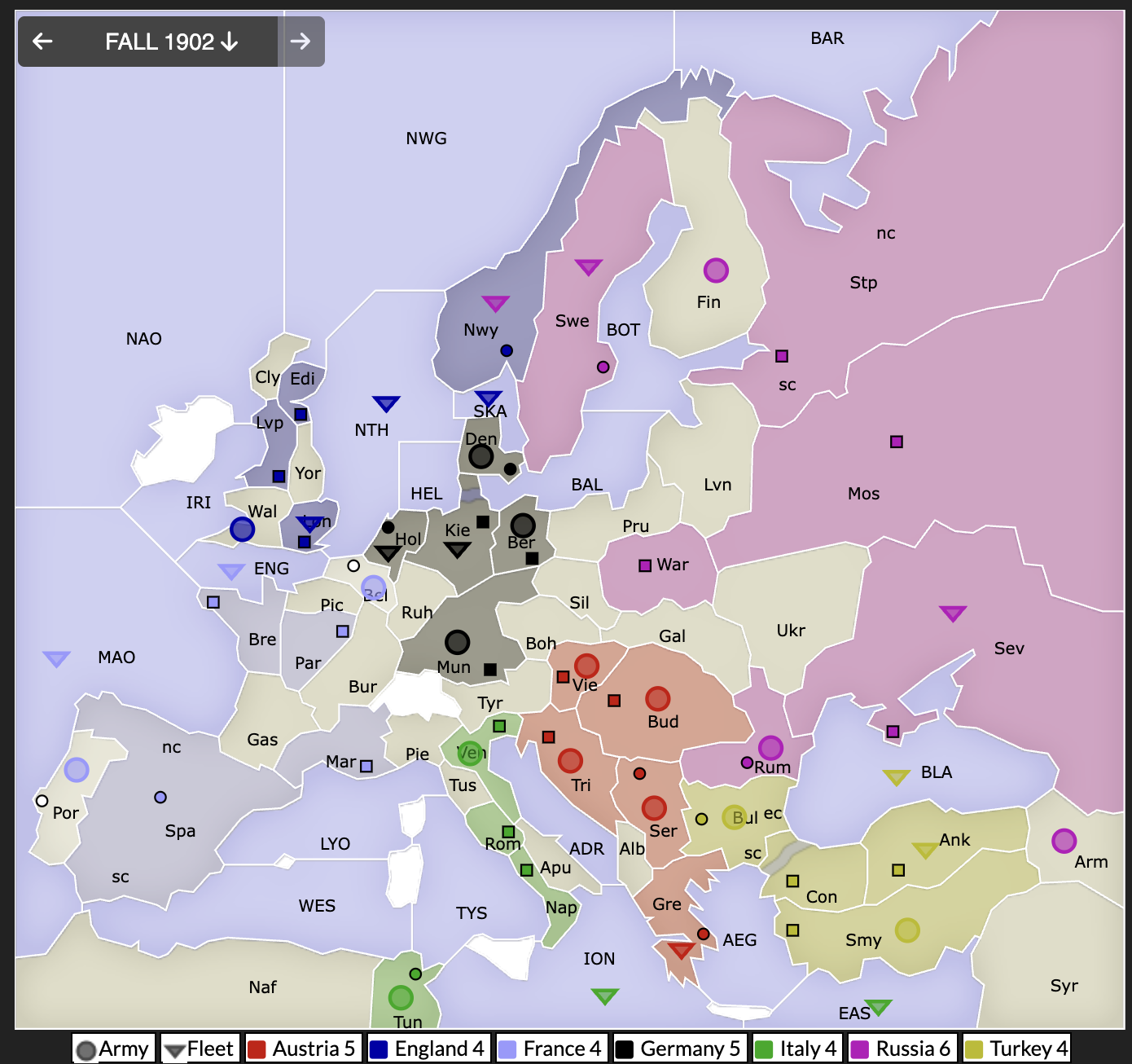1132x1064 pixels.
Task: Go to the previous turn with left arrow
Action: click(x=42, y=42)
